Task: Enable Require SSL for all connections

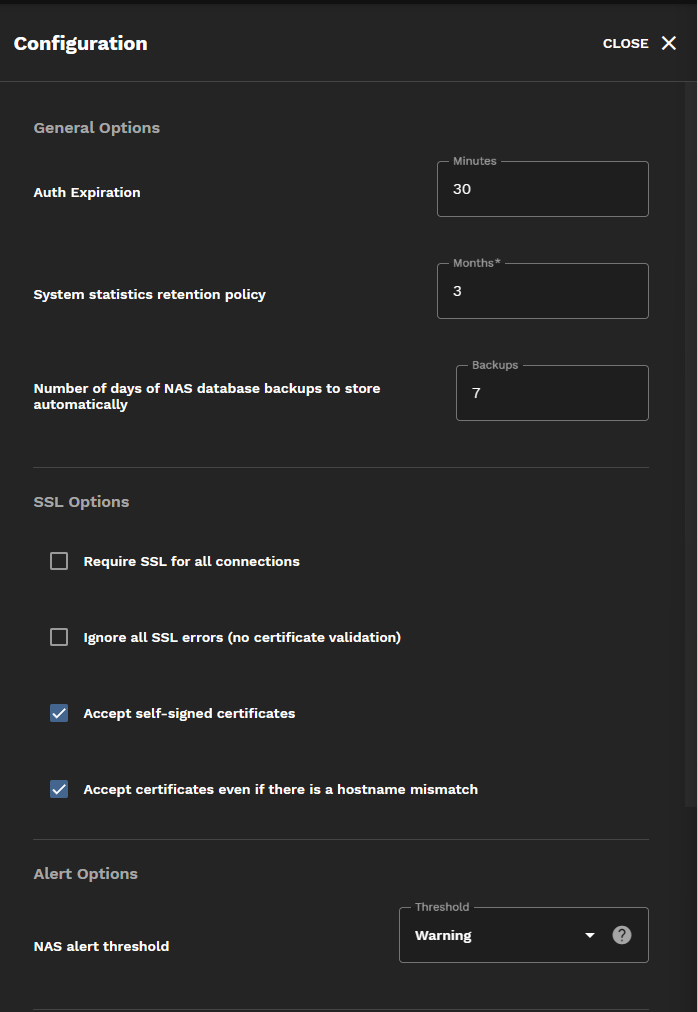Action: [x=58, y=561]
